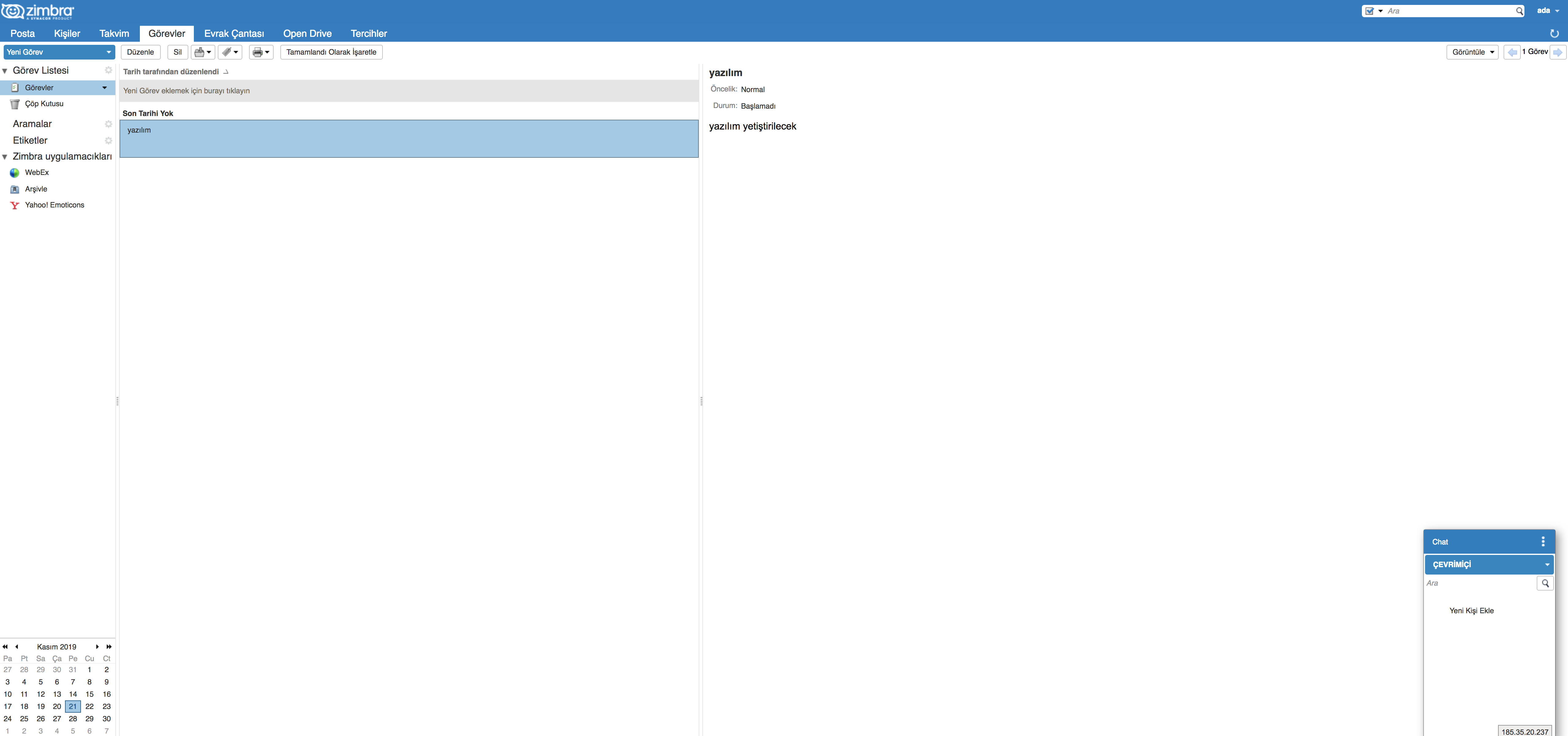Select the Çöp Kutusu folder

(x=44, y=103)
